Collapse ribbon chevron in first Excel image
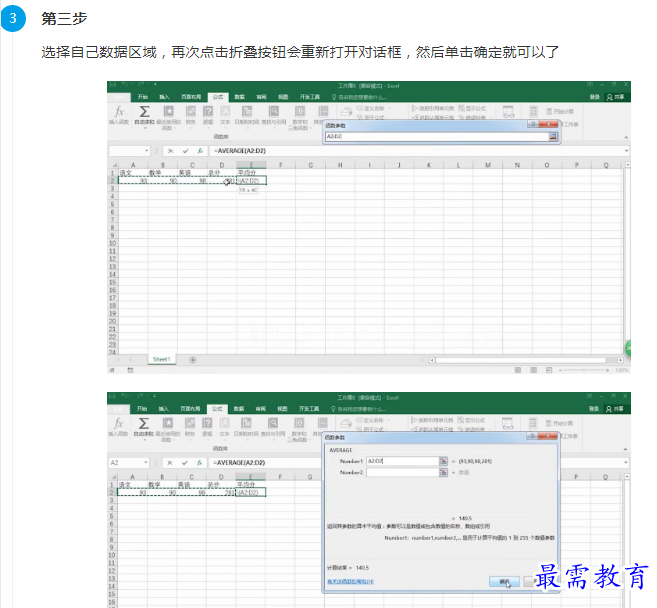 [626, 137]
